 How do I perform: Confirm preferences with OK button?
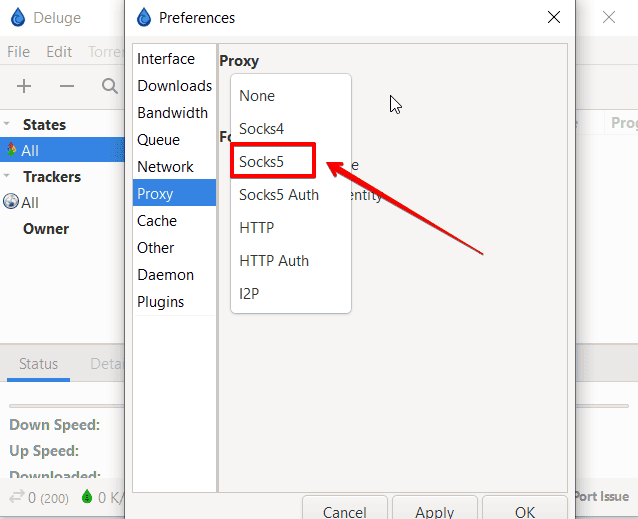pyautogui.click(x=525, y=511)
